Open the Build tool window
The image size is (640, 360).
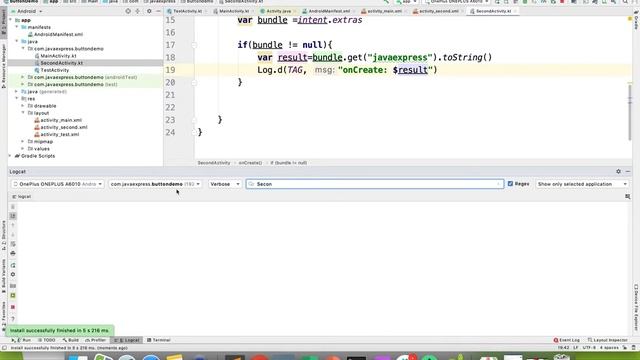coord(71,340)
